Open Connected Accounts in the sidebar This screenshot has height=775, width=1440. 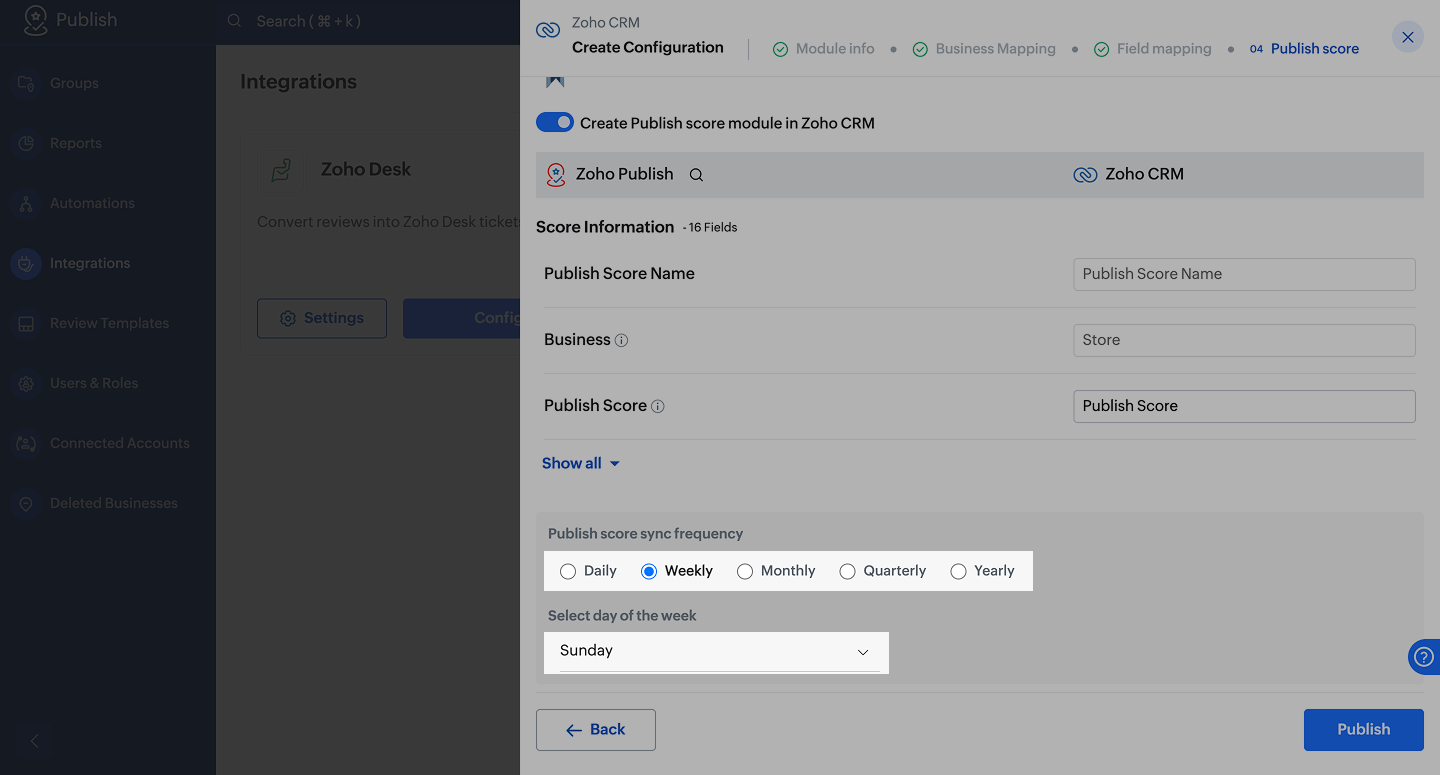pyautogui.click(x=120, y=443)
